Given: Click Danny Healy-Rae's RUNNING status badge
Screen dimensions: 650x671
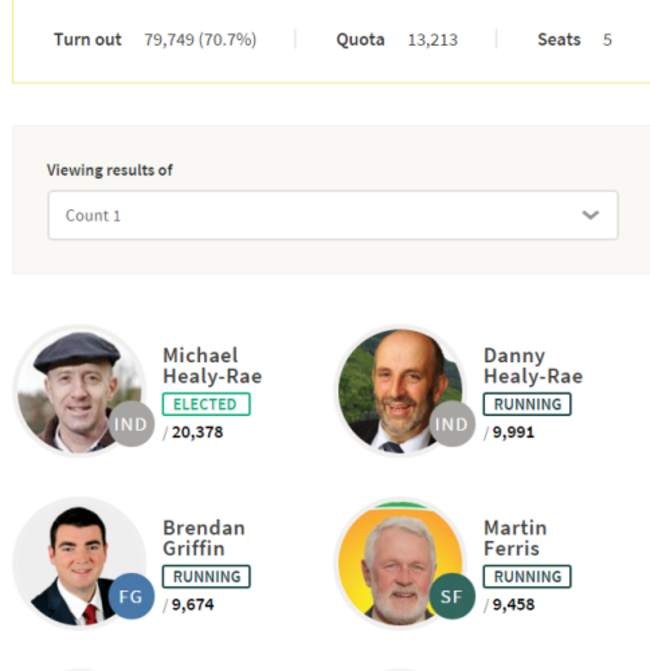Looking at the screenshot, I should coord(527,404).
